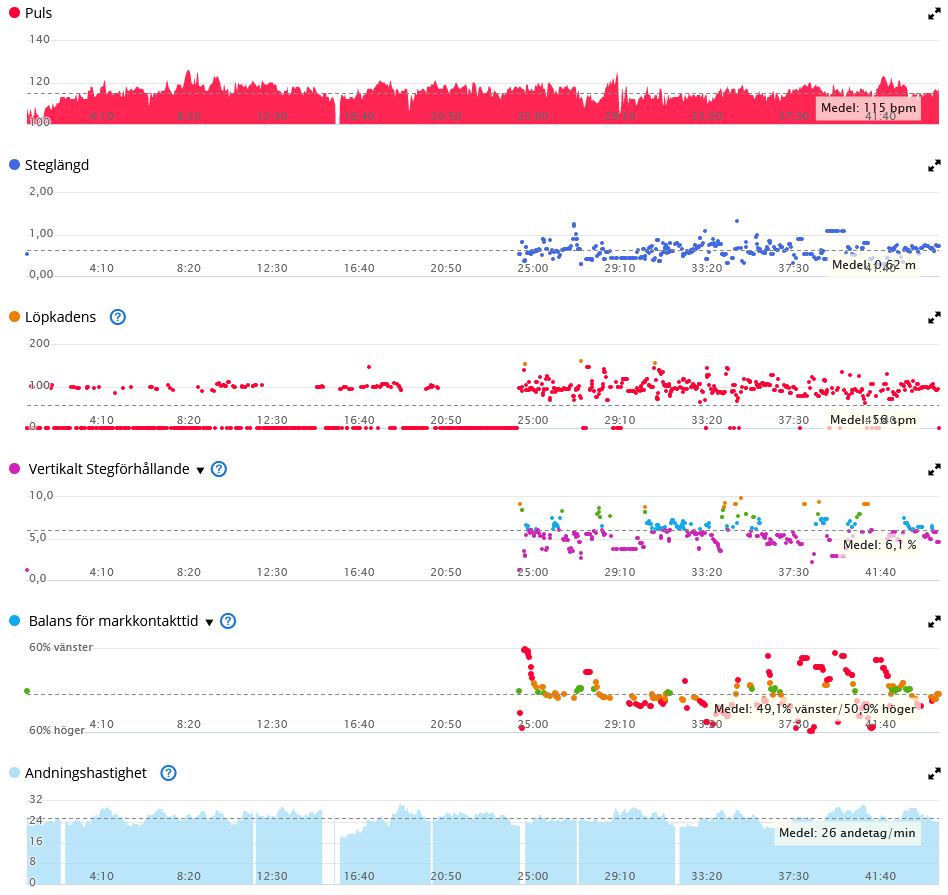Click the purple Vertikalt Stegförhållande legend dot
This screenshot has height=895, width=948.
(15, 469)
